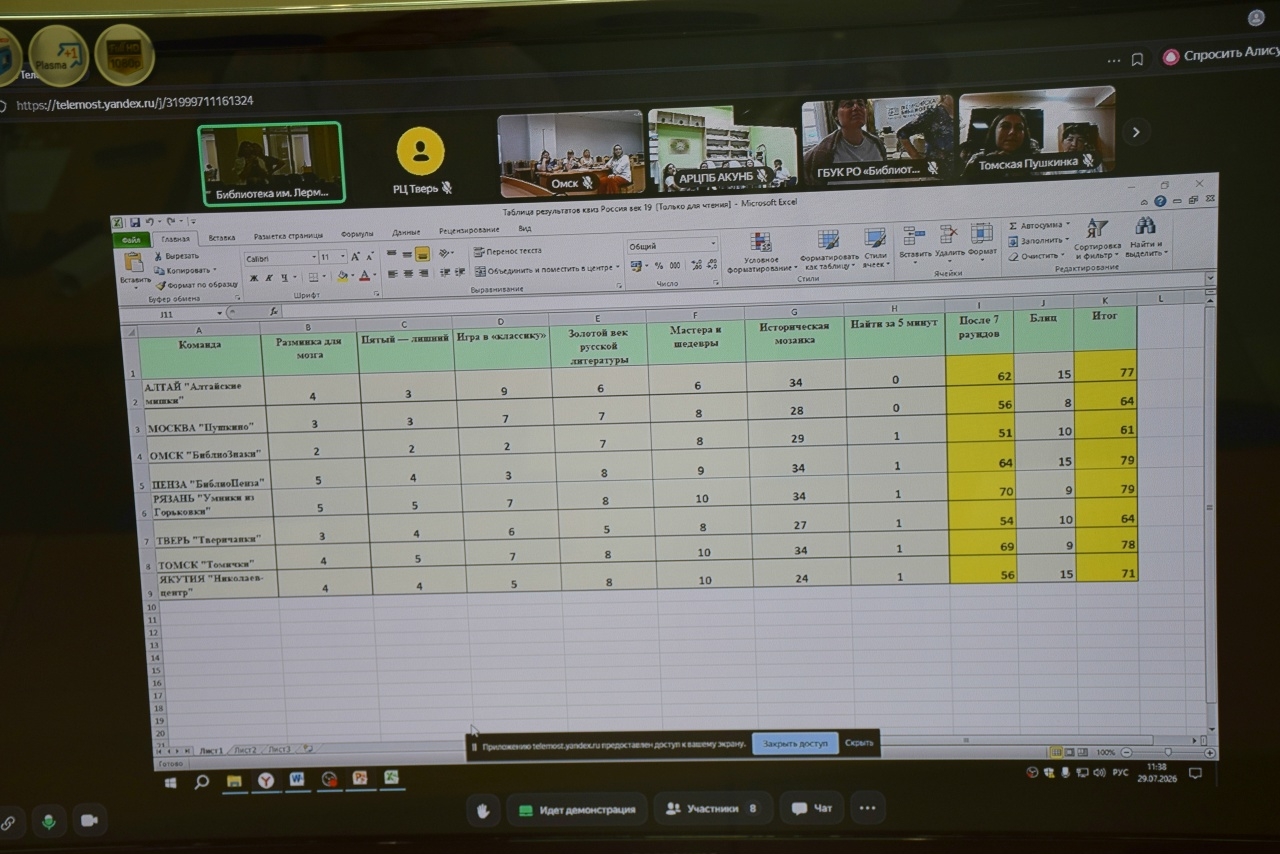Switch to the Формулы ribbon tab
The image size is (1280, 854).
point(357,235)
